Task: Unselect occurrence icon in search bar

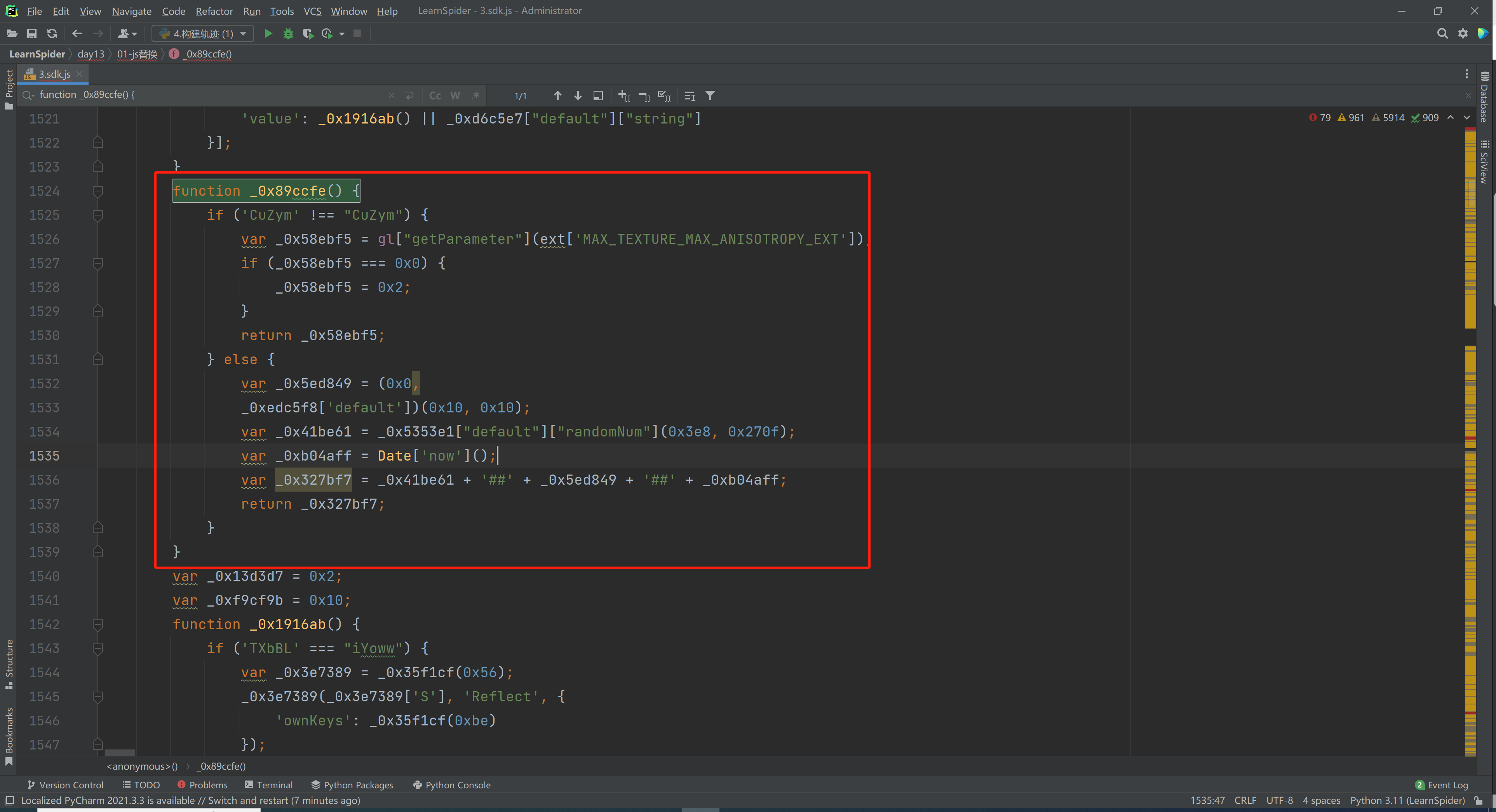Action: 644,95
